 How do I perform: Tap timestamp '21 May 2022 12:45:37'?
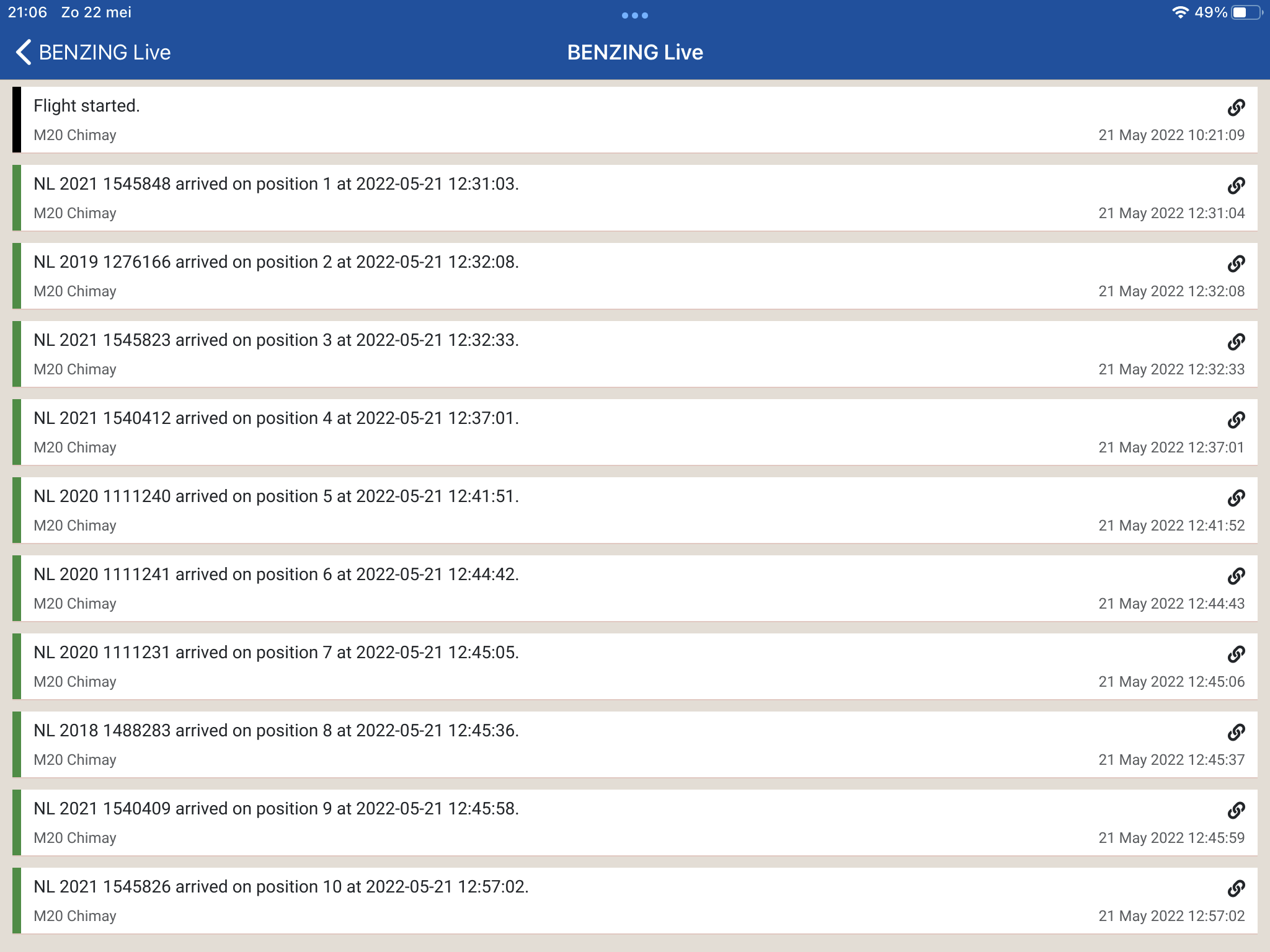pos(1171,760)
